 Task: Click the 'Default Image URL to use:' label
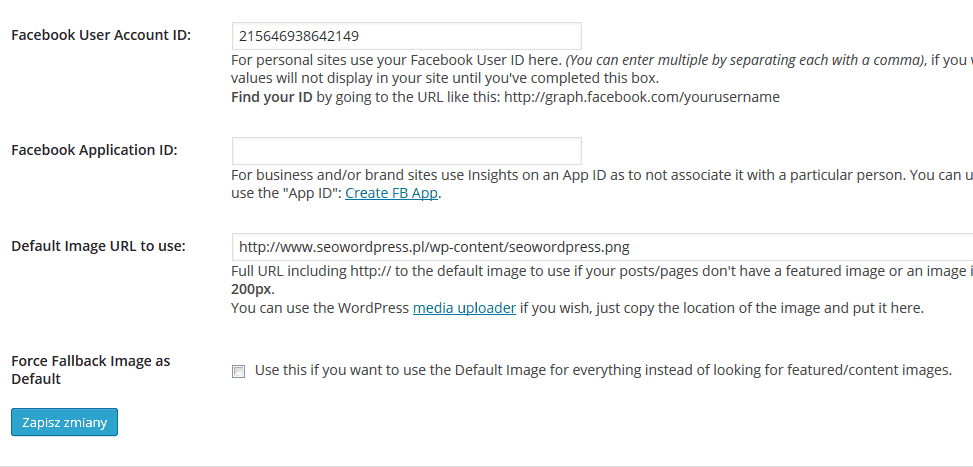pos(98,246)
